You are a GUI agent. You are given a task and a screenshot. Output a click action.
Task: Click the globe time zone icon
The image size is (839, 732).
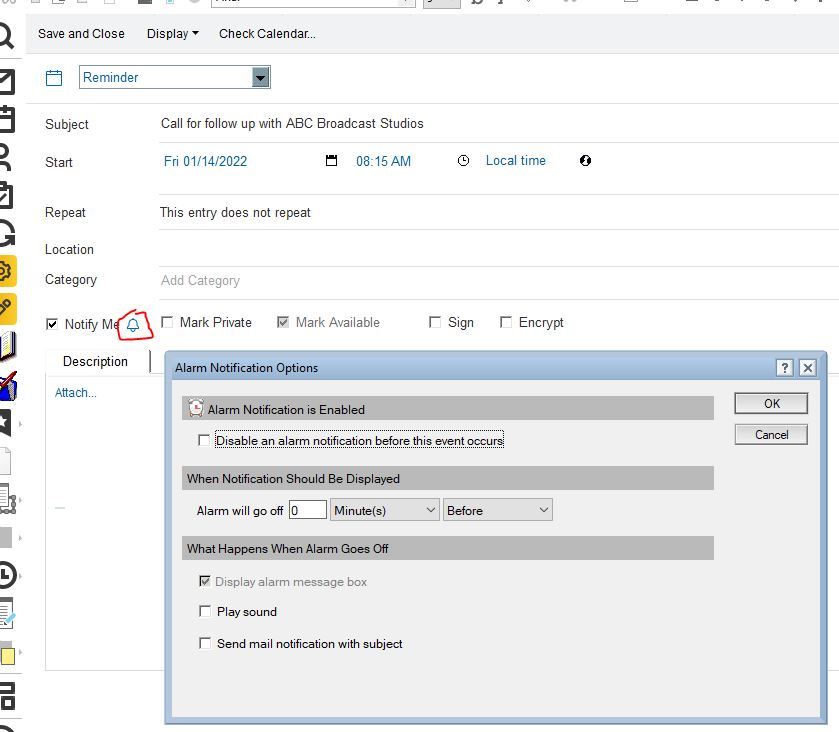[586, 161]
